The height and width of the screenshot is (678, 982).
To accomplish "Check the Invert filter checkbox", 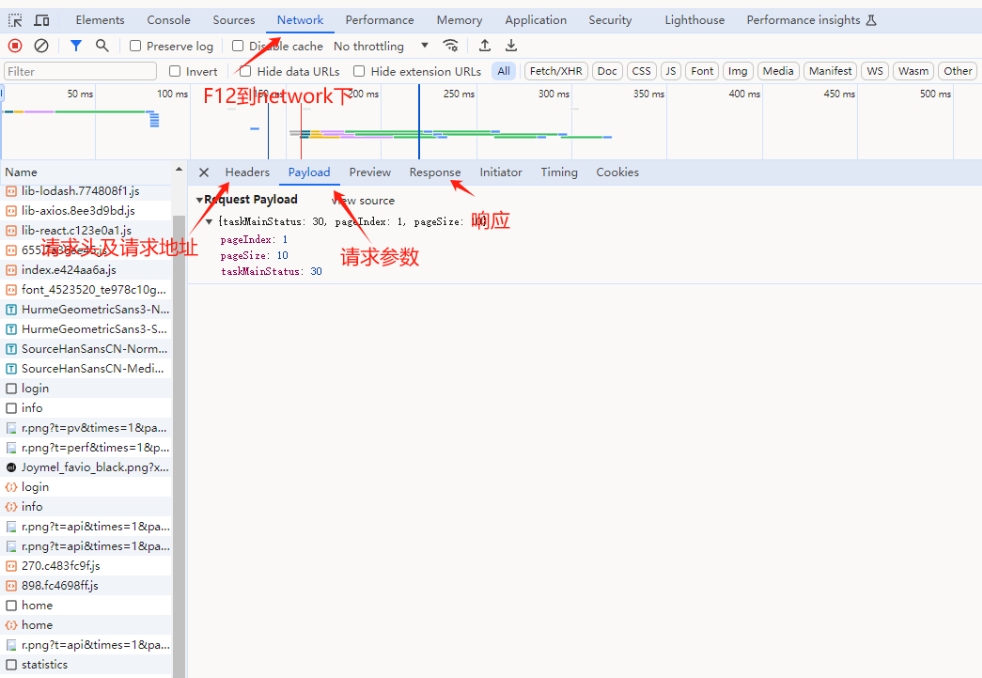I will 175,71.
